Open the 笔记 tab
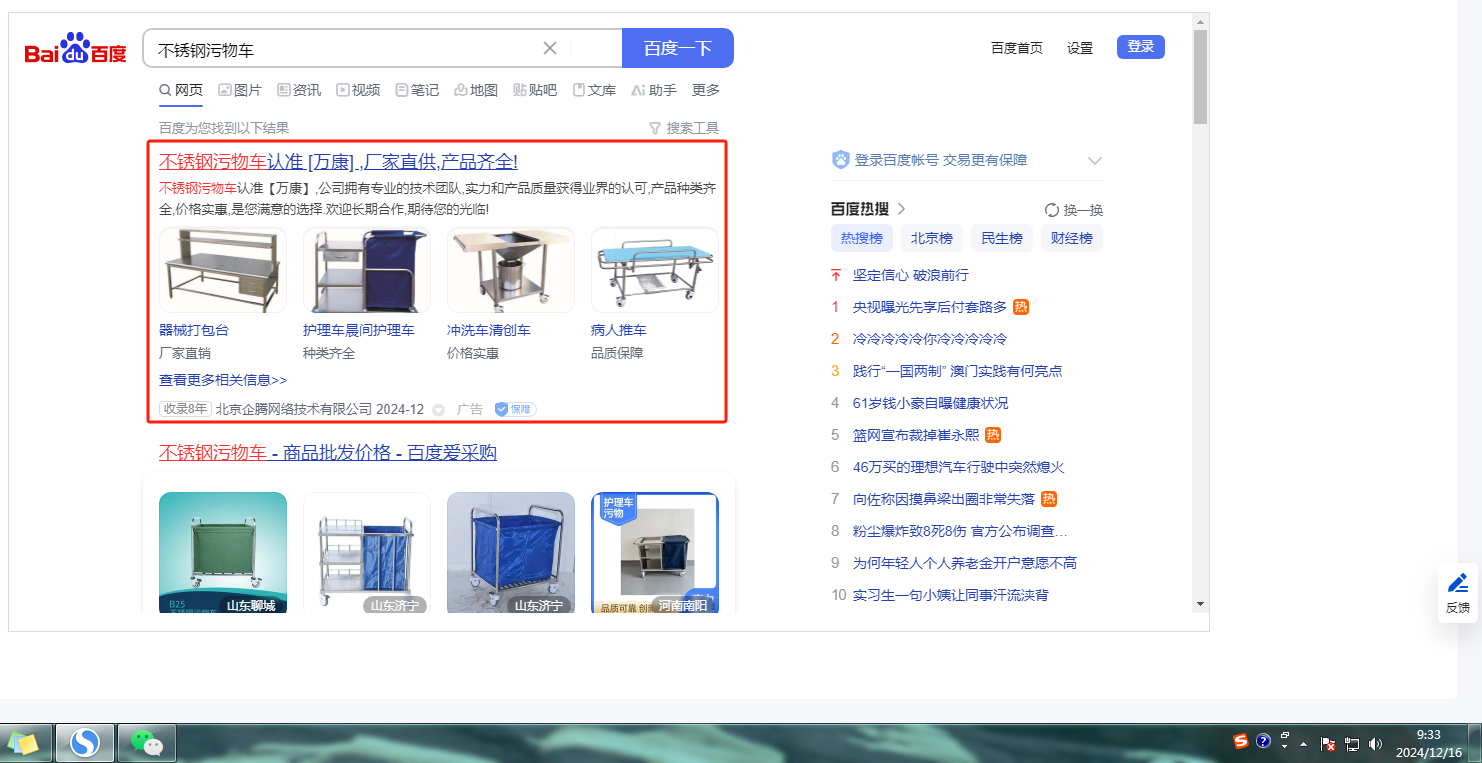Viewport: 1482px width, 763px height. tap(417, 90)
